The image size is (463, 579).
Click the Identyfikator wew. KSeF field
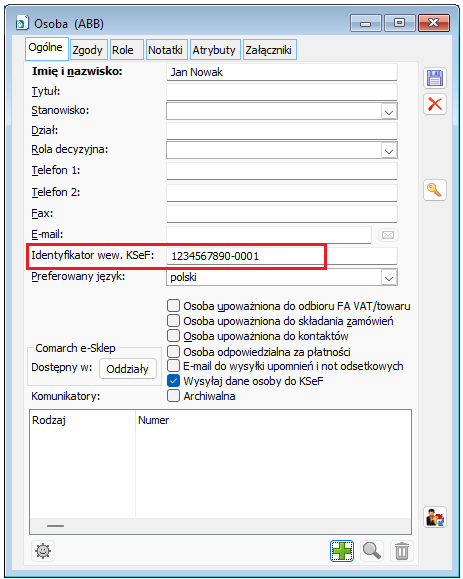[282, 256]
